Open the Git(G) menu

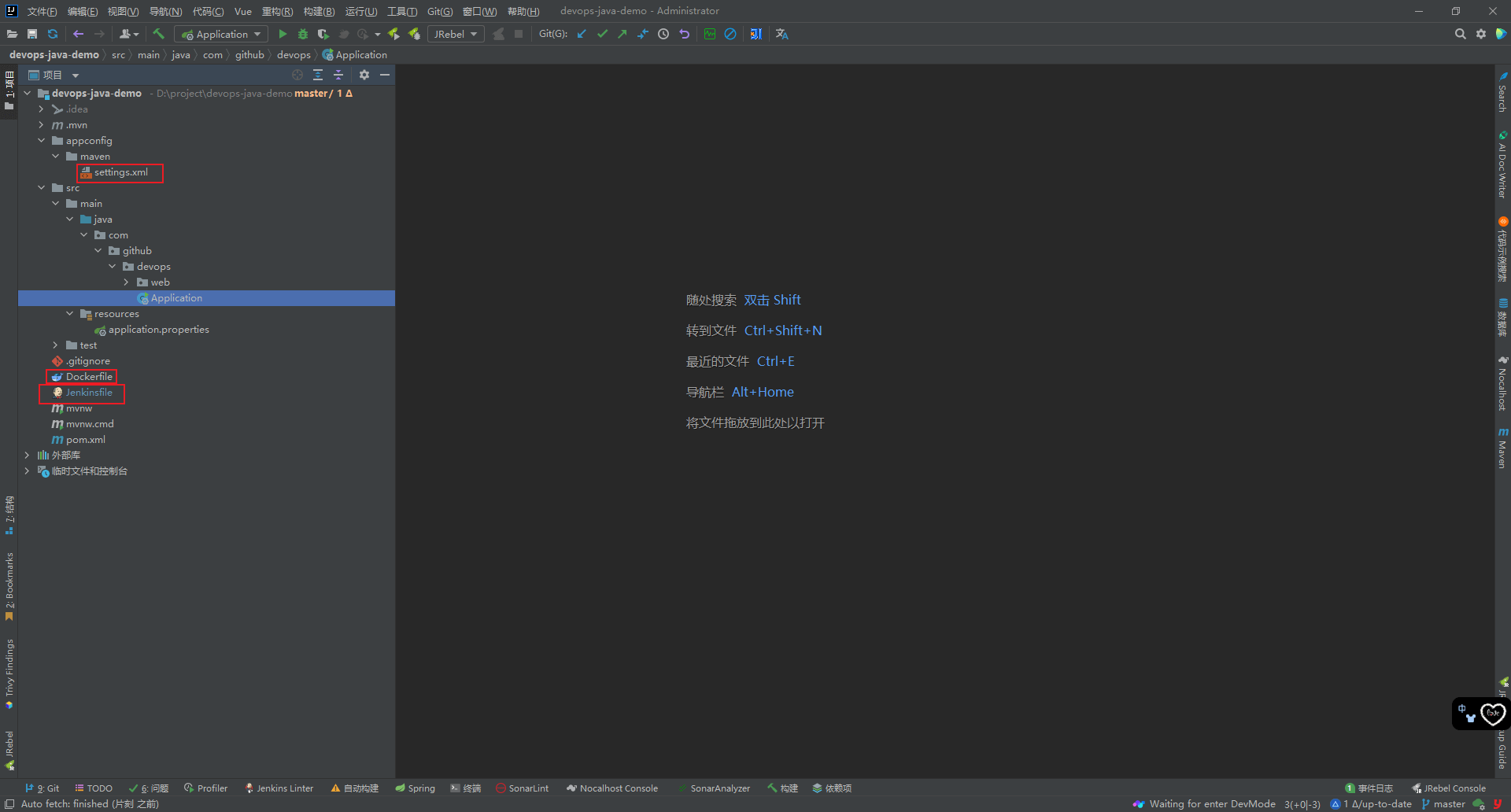[x=440, y=11]
